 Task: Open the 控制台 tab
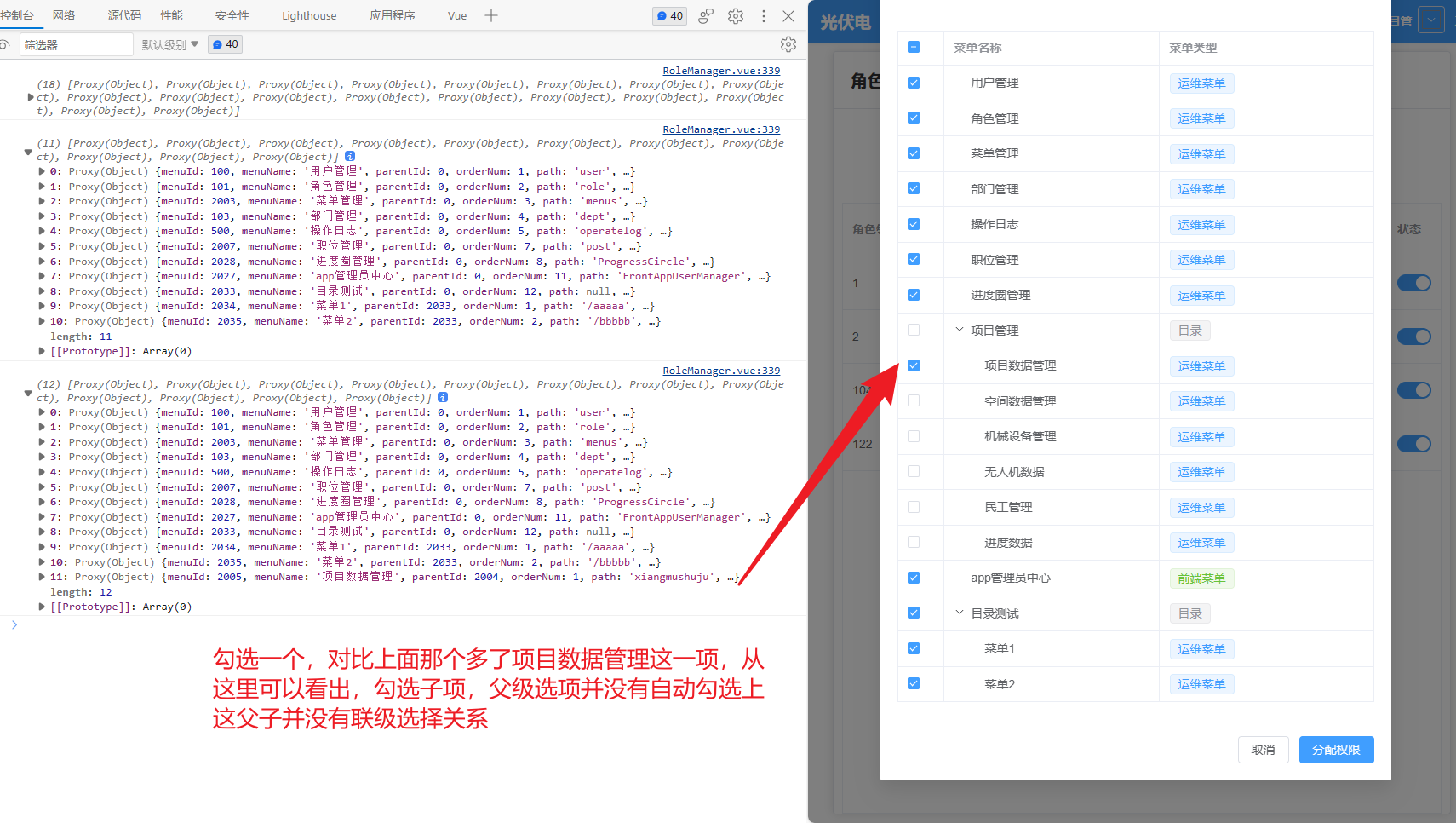pos(17,15)
